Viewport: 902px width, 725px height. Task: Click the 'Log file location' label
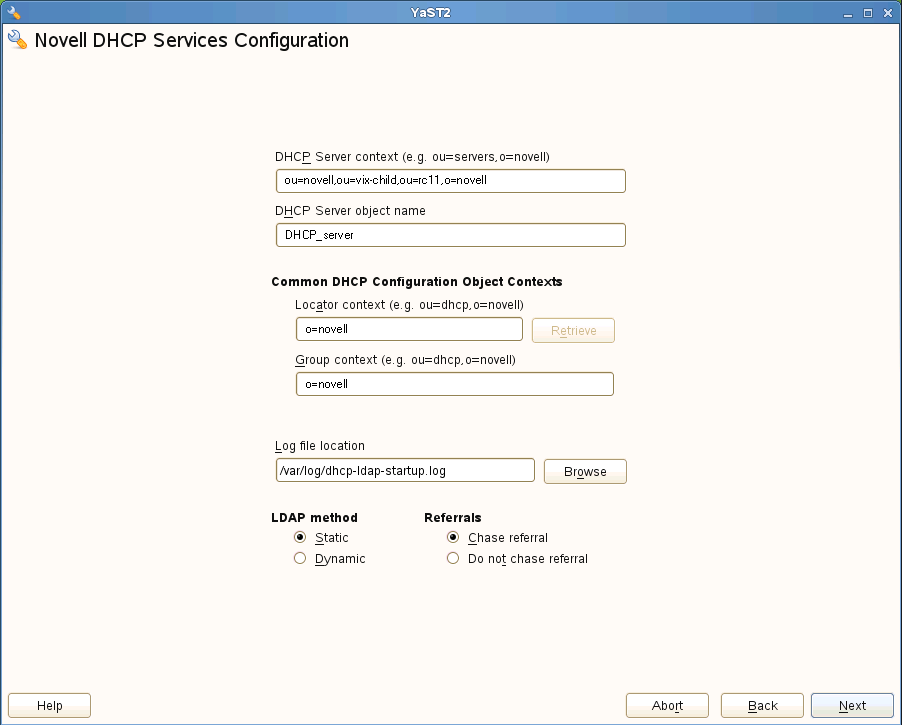320,446
